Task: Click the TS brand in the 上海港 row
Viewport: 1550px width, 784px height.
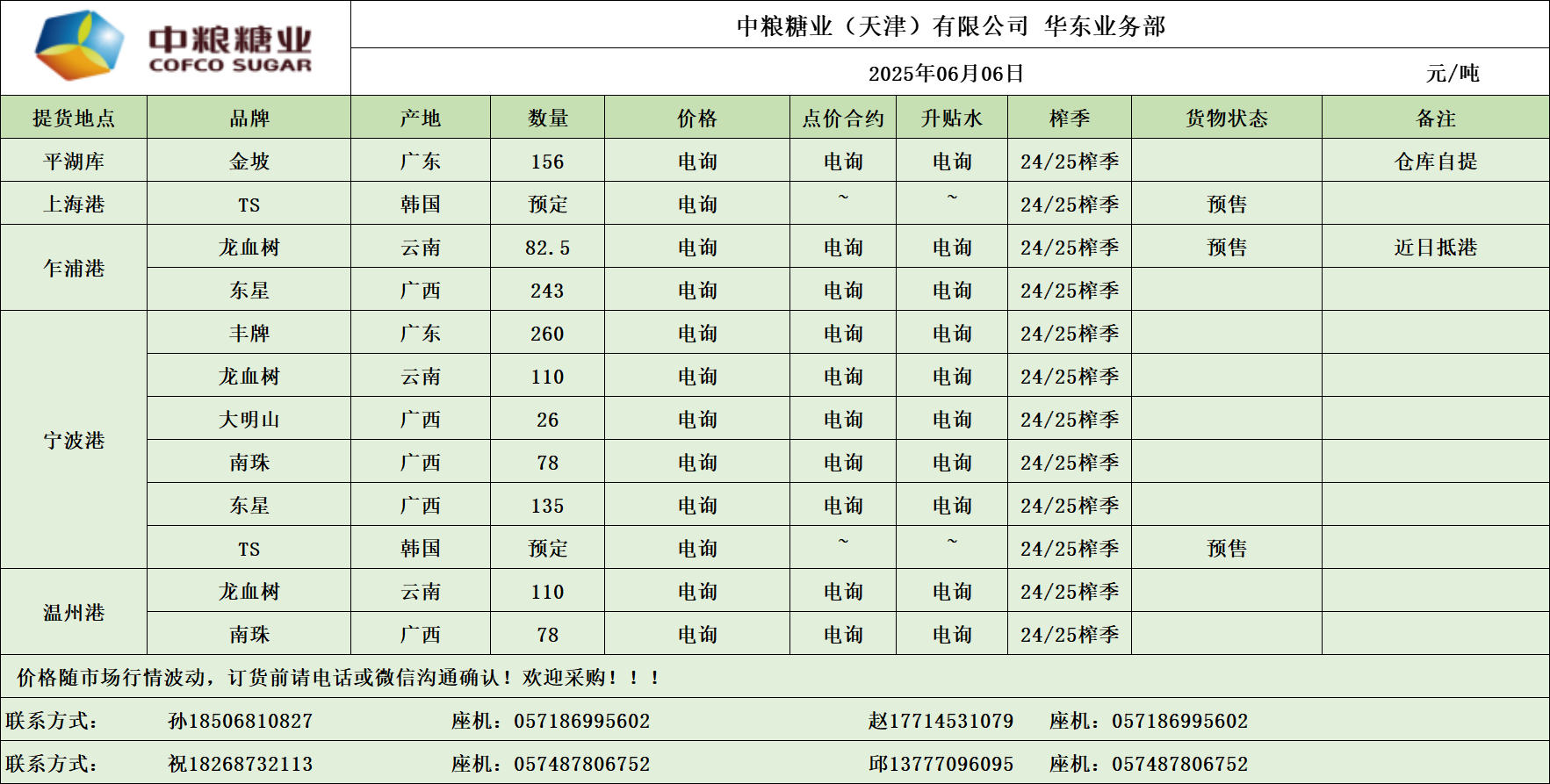Action: [x=249, y=205]
